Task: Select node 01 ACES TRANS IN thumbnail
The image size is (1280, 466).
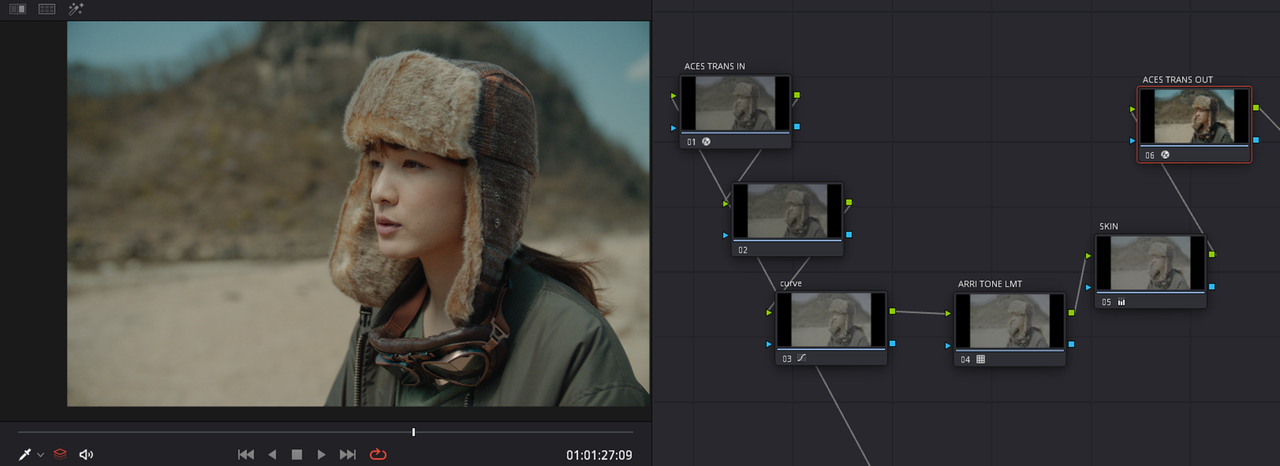Action: coord(735,104)
